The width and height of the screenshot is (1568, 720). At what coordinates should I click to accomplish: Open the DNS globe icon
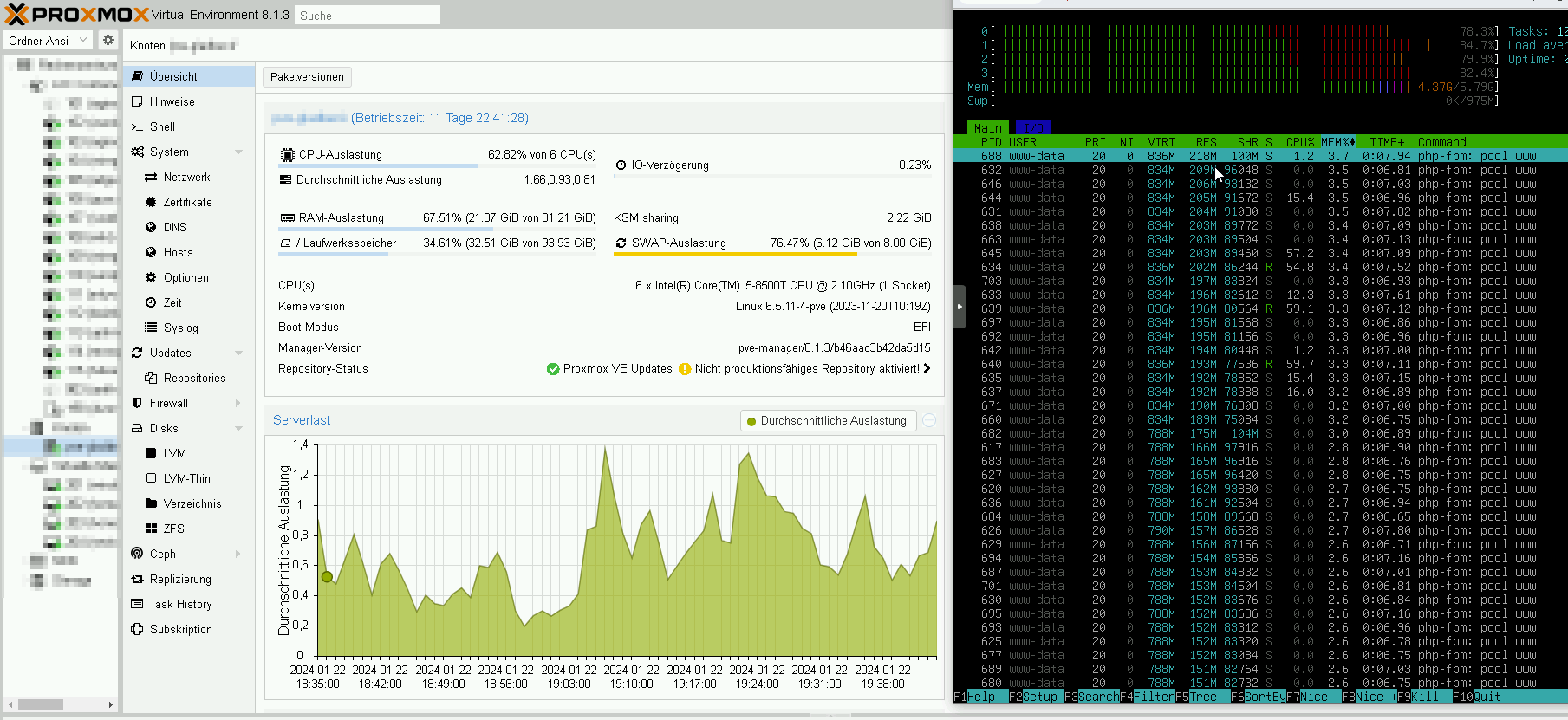click(151, 227)
